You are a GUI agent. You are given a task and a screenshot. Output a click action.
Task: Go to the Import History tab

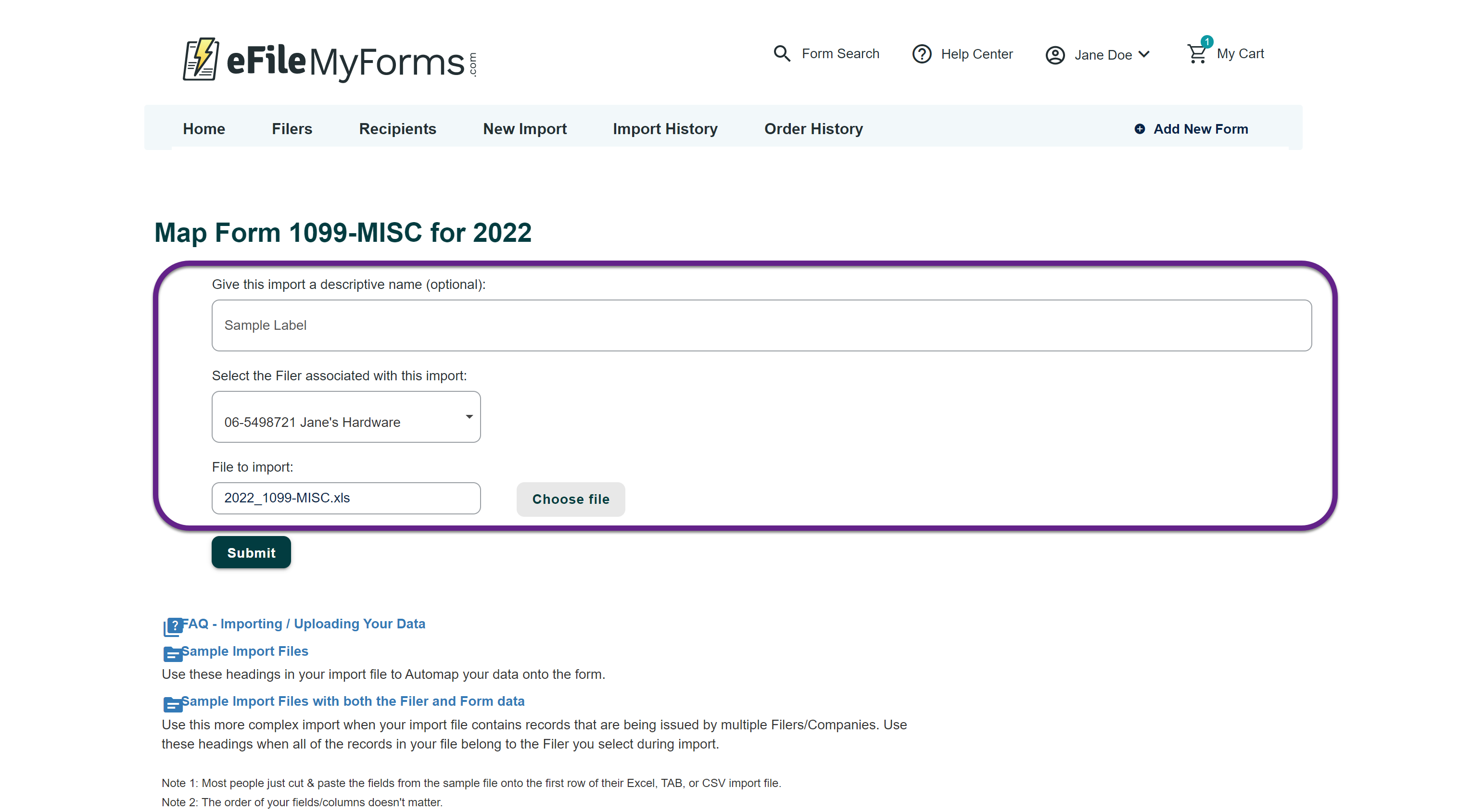pos(665,129)
